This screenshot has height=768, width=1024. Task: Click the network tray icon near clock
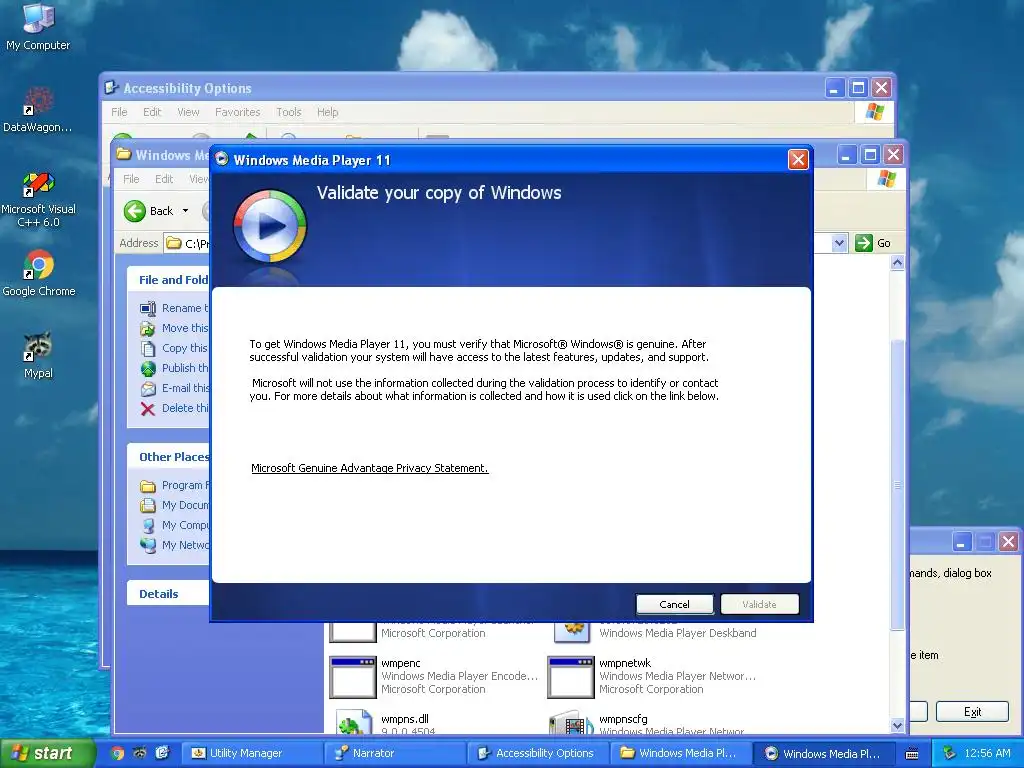(949, 753)
